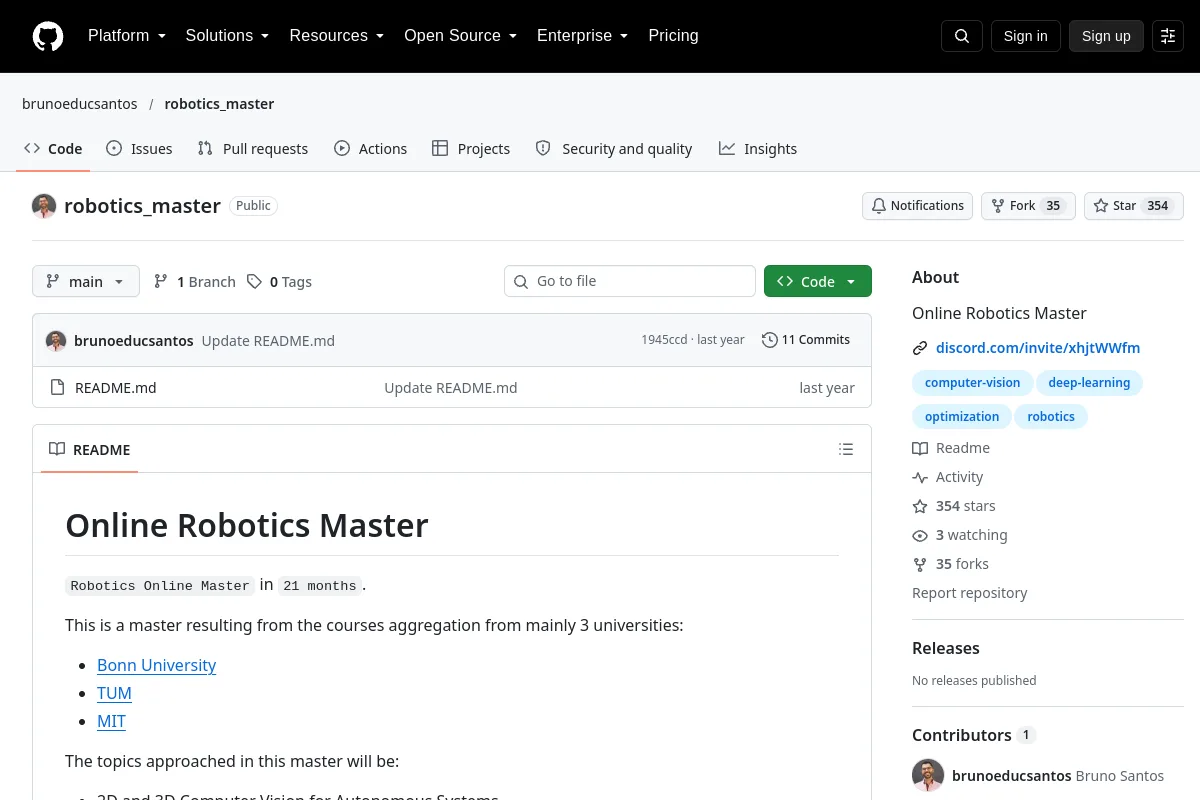Open the 354 stars link
This screenshot has height=800, width=1200.
954,507
